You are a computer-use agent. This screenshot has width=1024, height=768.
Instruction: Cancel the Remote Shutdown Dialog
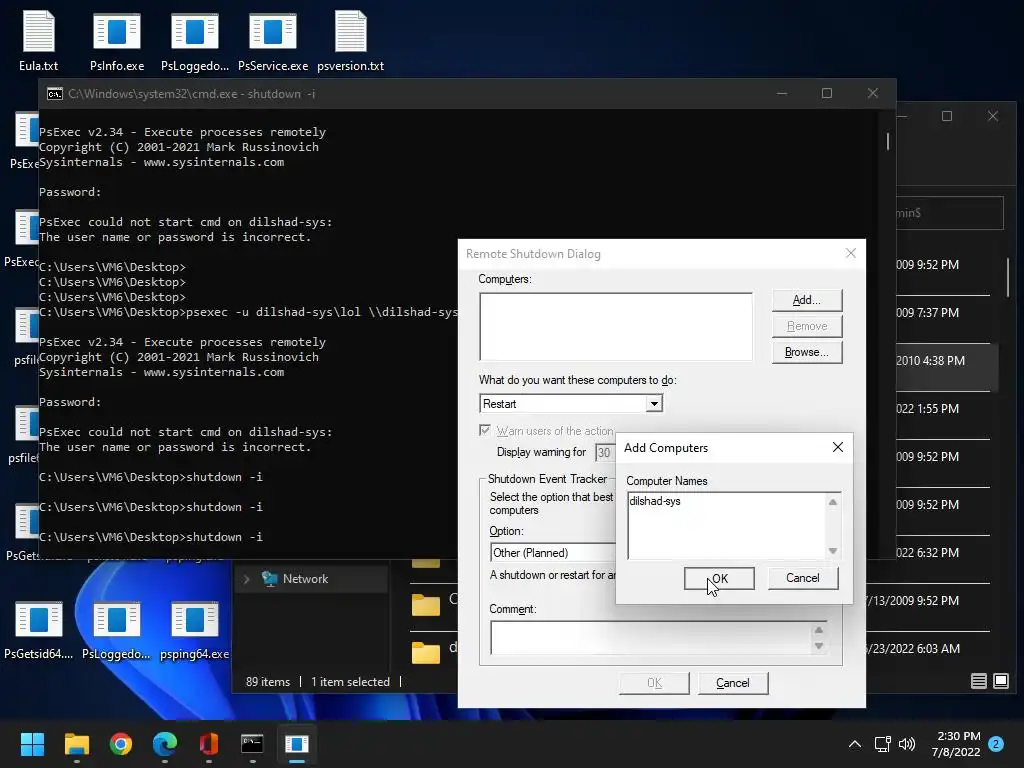(x=733, y=683)
